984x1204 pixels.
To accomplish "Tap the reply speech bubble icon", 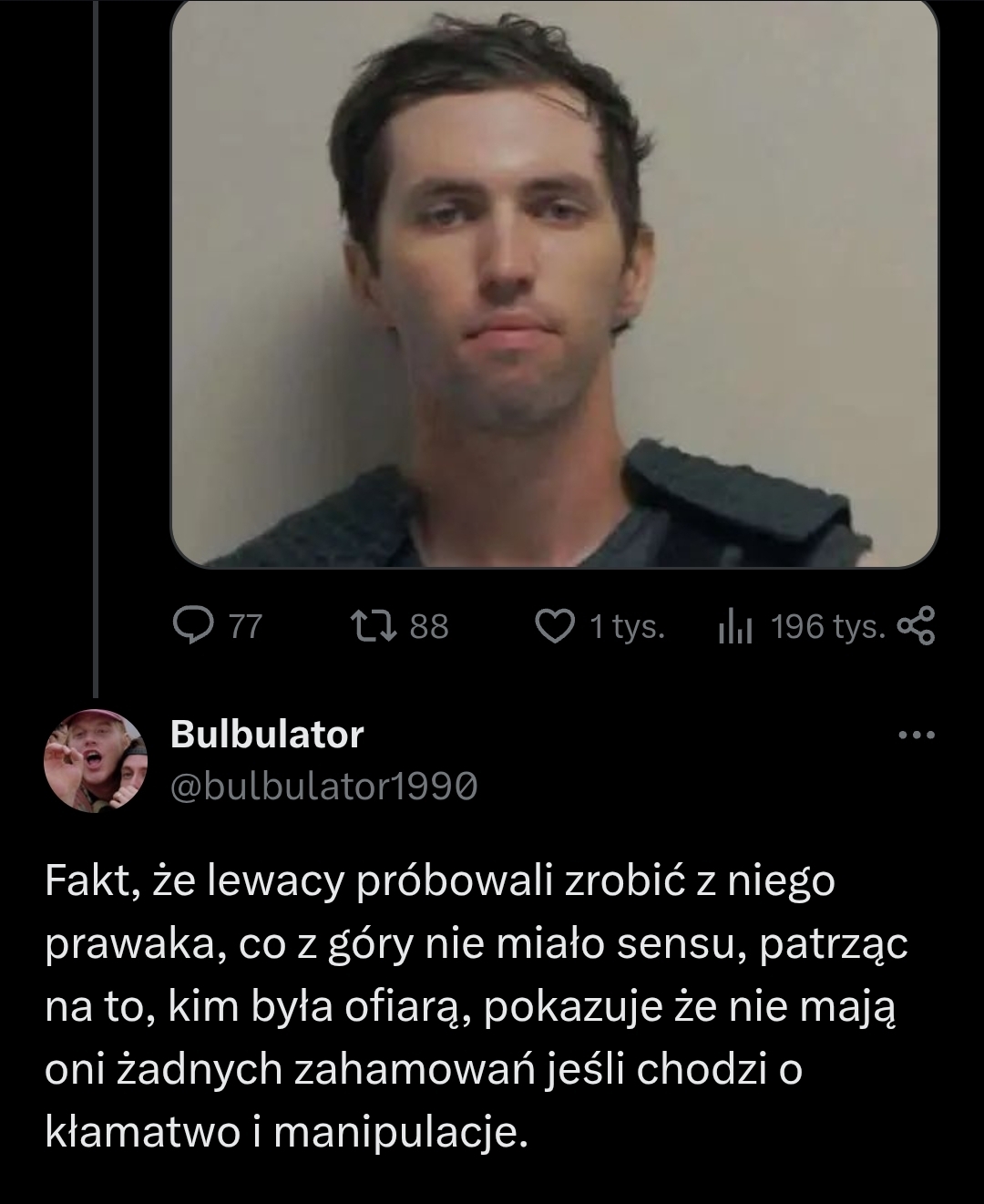I will pos(191,626).
